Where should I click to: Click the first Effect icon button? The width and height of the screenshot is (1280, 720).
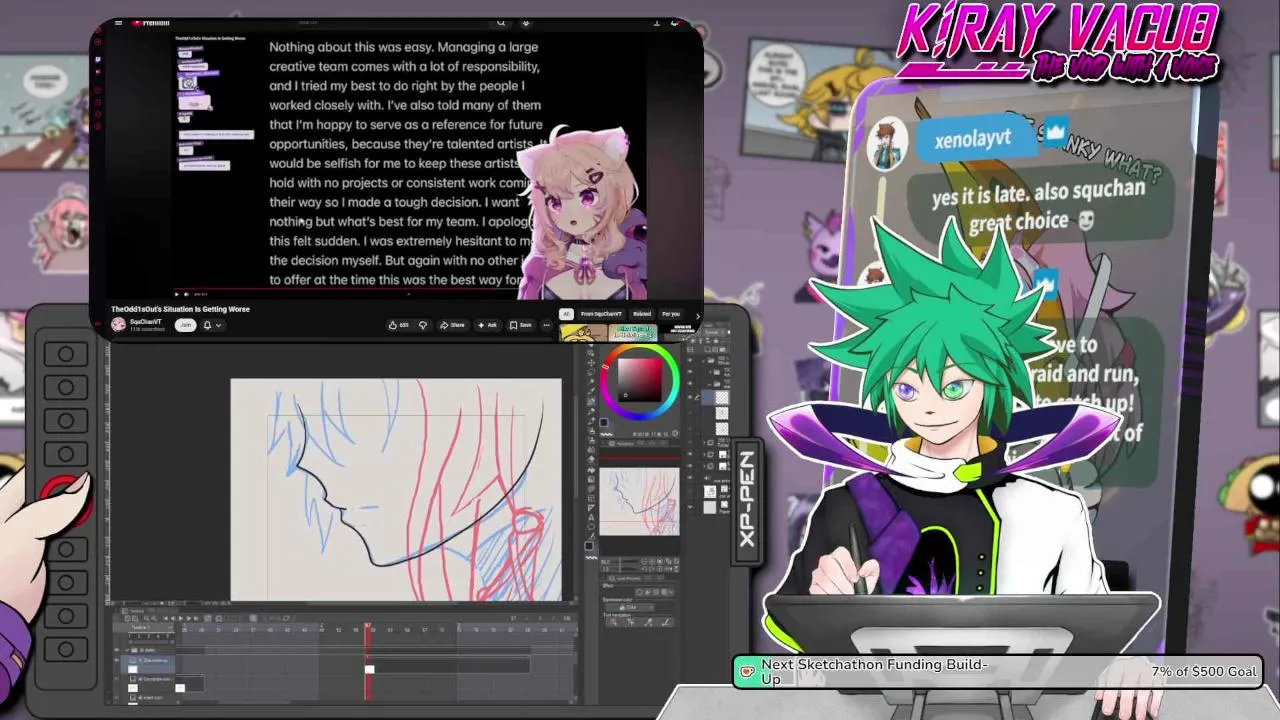[639, 592]
